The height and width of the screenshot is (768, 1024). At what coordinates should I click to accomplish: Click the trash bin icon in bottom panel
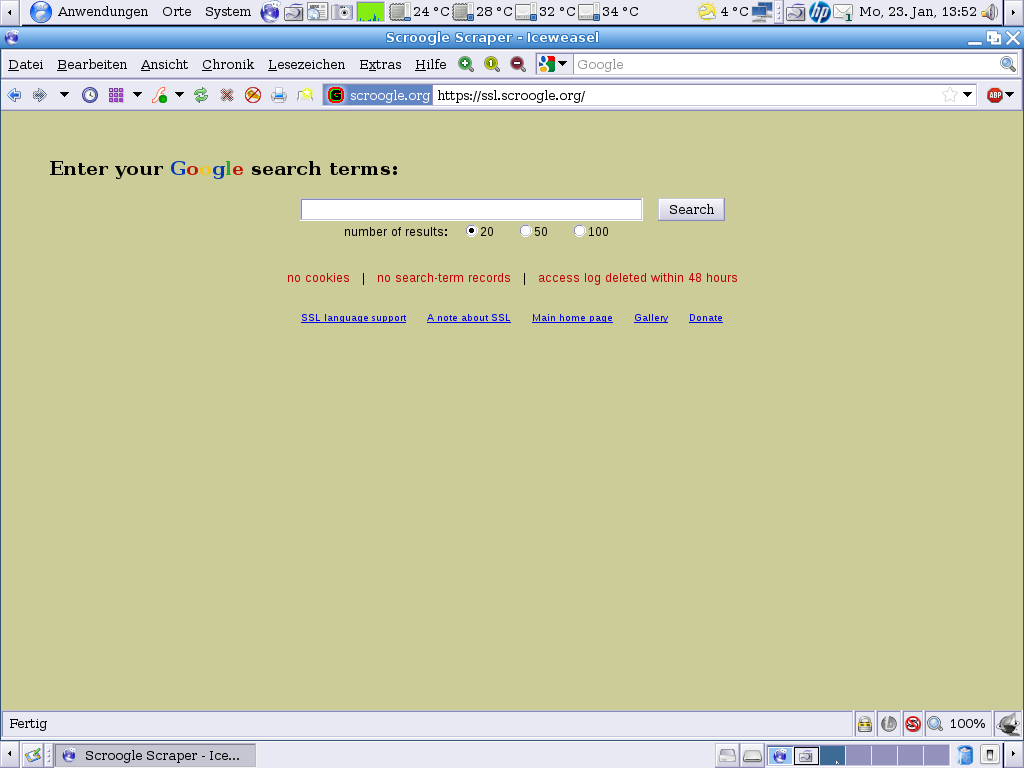pyautogui.click(x=965, y=756)
